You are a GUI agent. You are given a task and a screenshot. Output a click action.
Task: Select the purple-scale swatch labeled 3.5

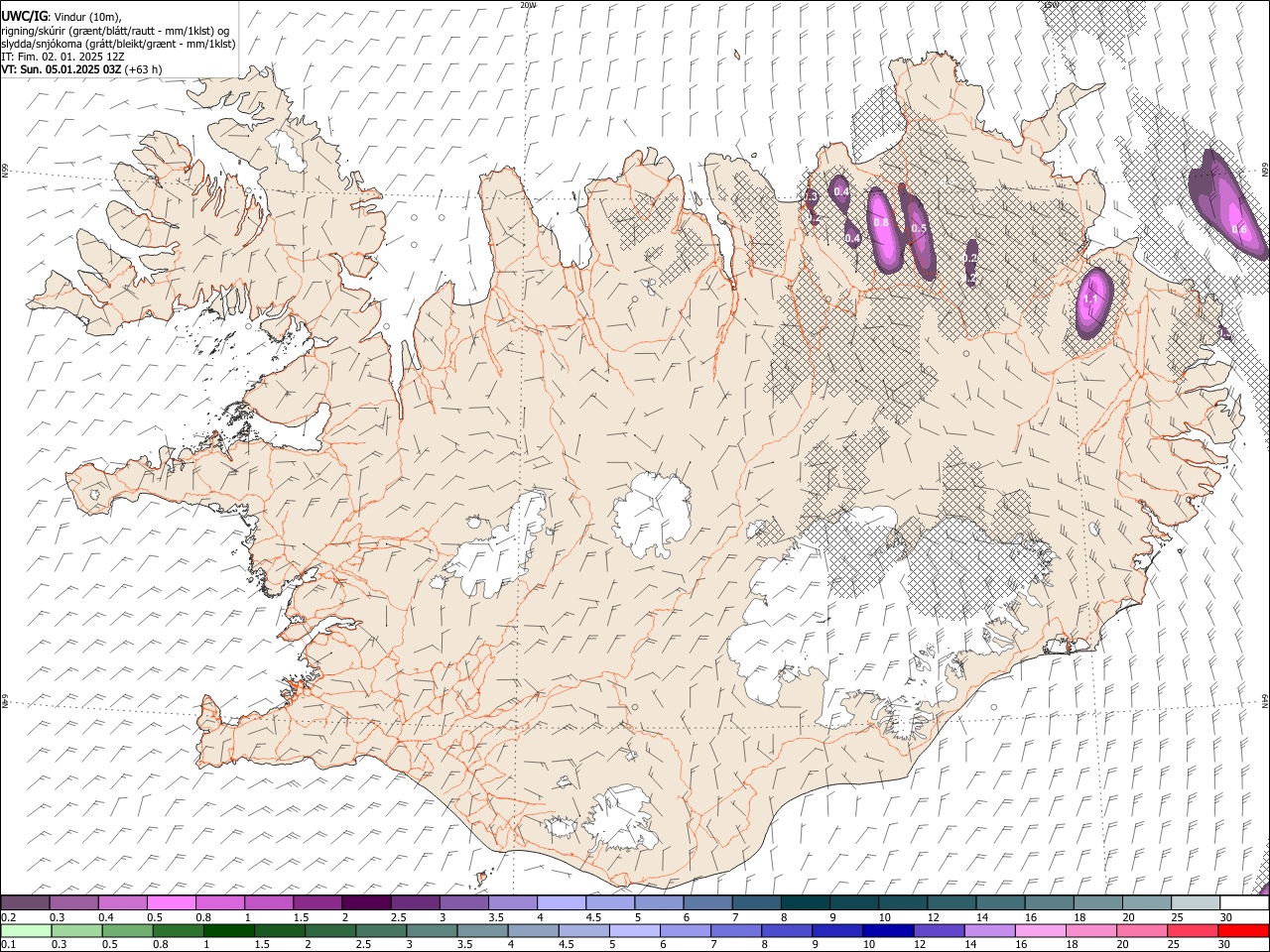coord(512,902)
